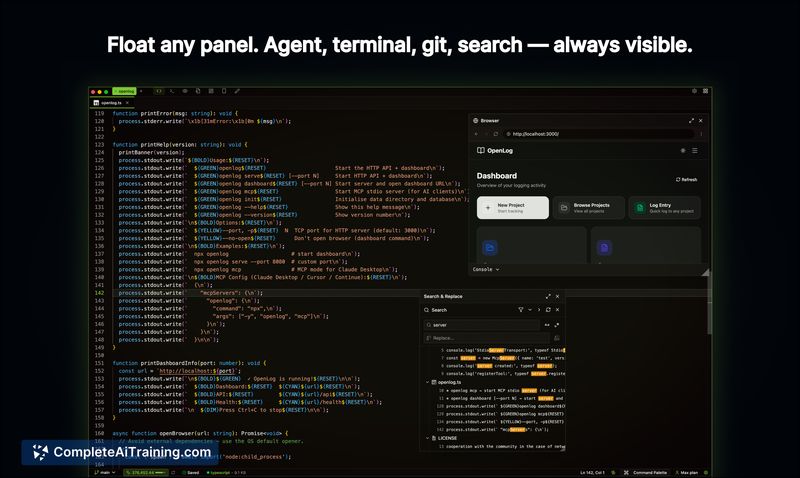
Task: Collapse the openlog.ts search results group
Action: click(429, 382)
